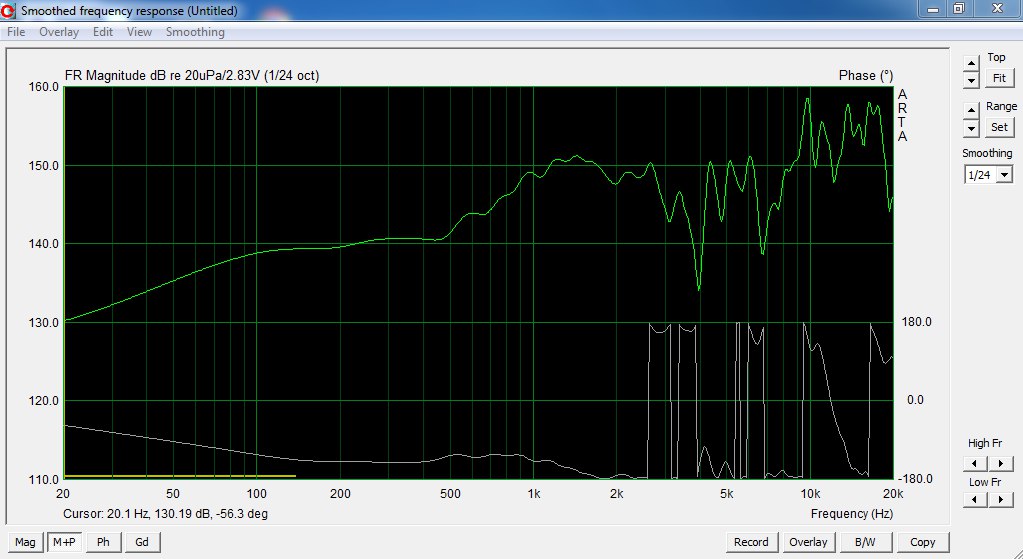Viewport: 1023px width, 559px height.
Task: Decrease Range with down arrow
Action: [x=971, y=128]
